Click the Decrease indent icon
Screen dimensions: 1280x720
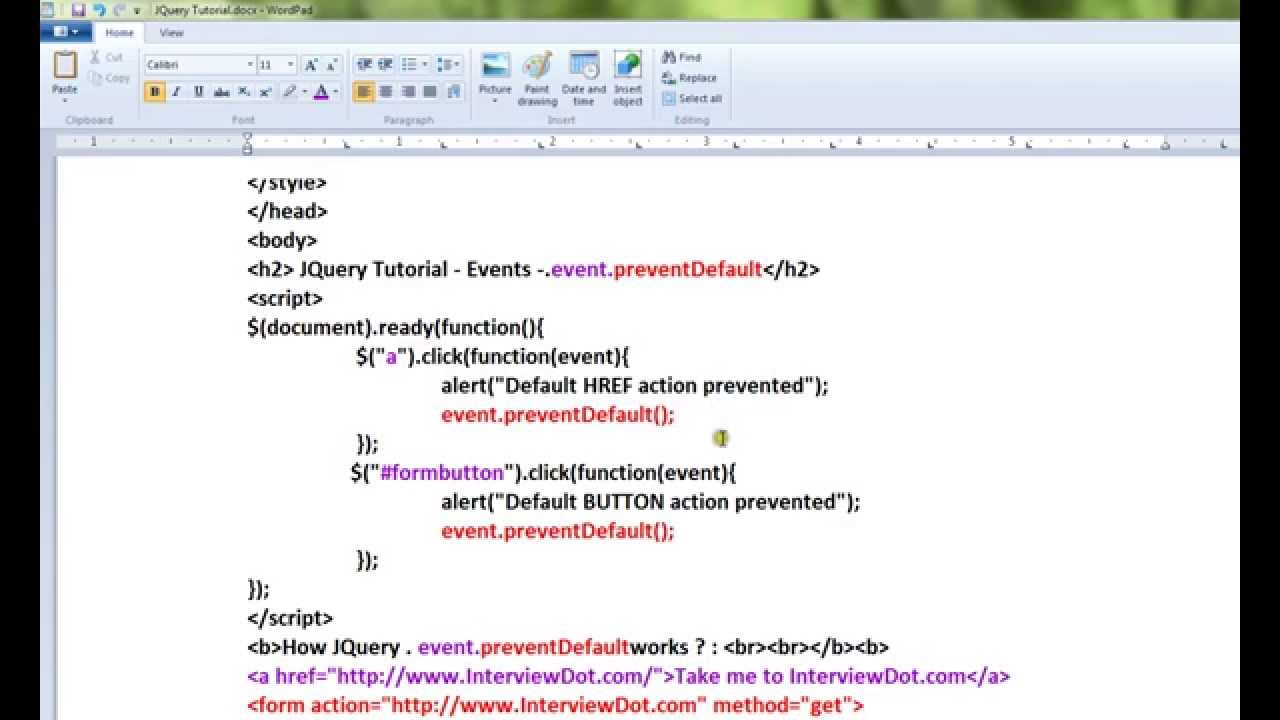point(363,65)
